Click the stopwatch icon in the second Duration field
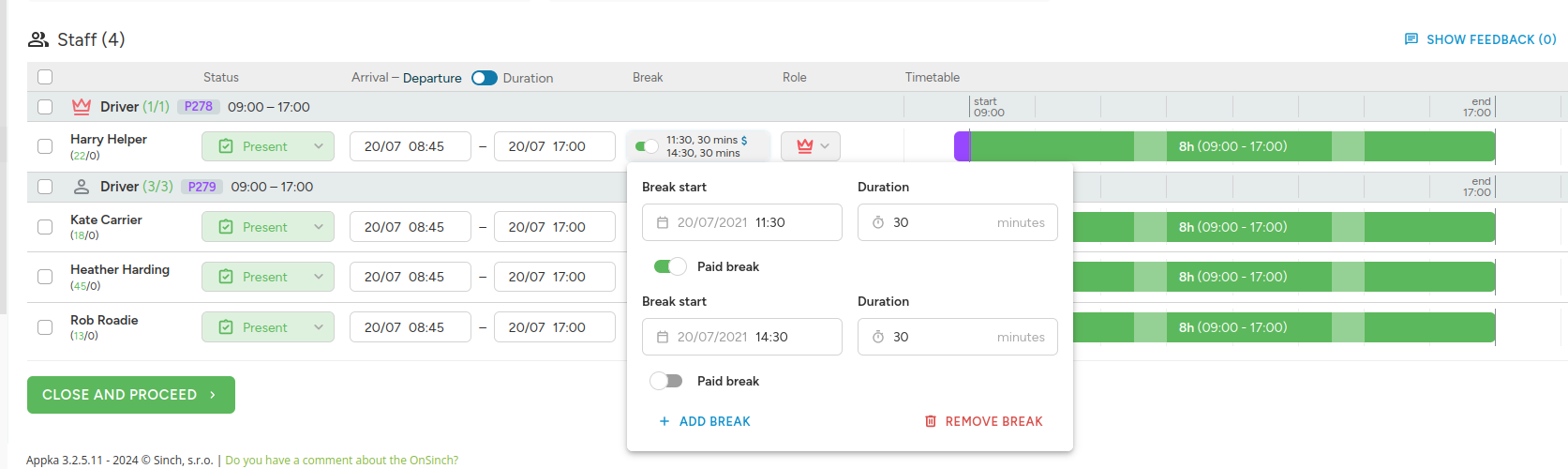 point(878,337)
